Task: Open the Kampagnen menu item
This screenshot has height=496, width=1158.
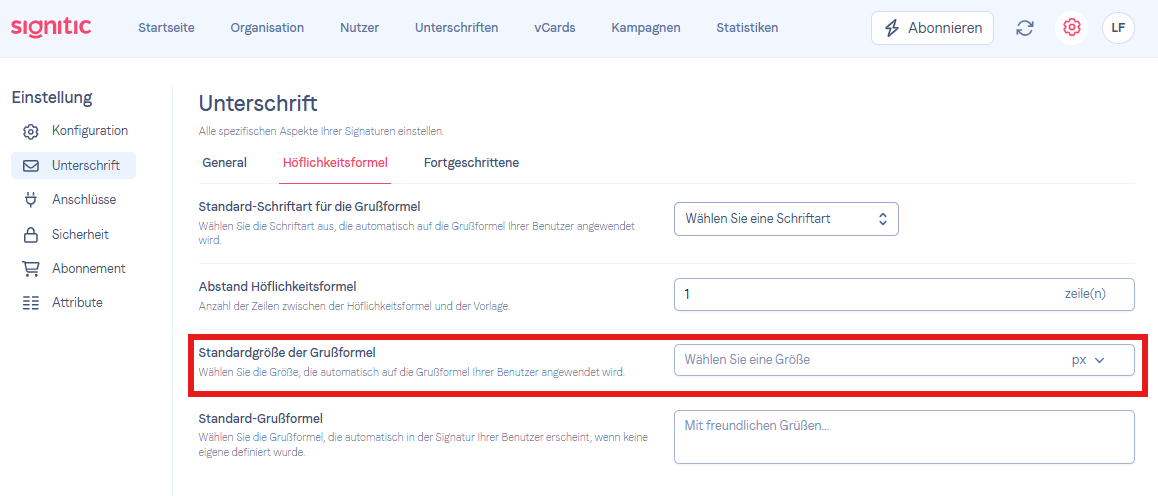Action: tap(645, 28)
